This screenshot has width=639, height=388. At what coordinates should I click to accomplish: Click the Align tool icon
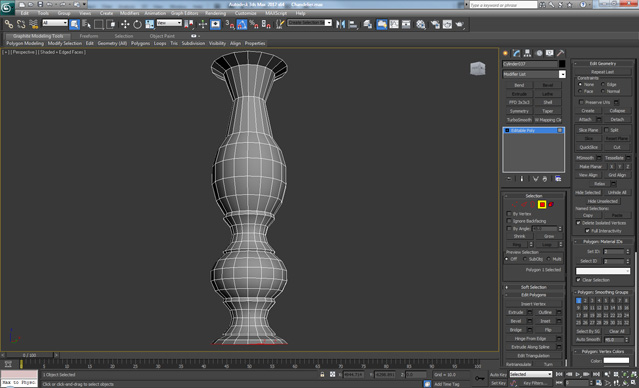[353, 24]
